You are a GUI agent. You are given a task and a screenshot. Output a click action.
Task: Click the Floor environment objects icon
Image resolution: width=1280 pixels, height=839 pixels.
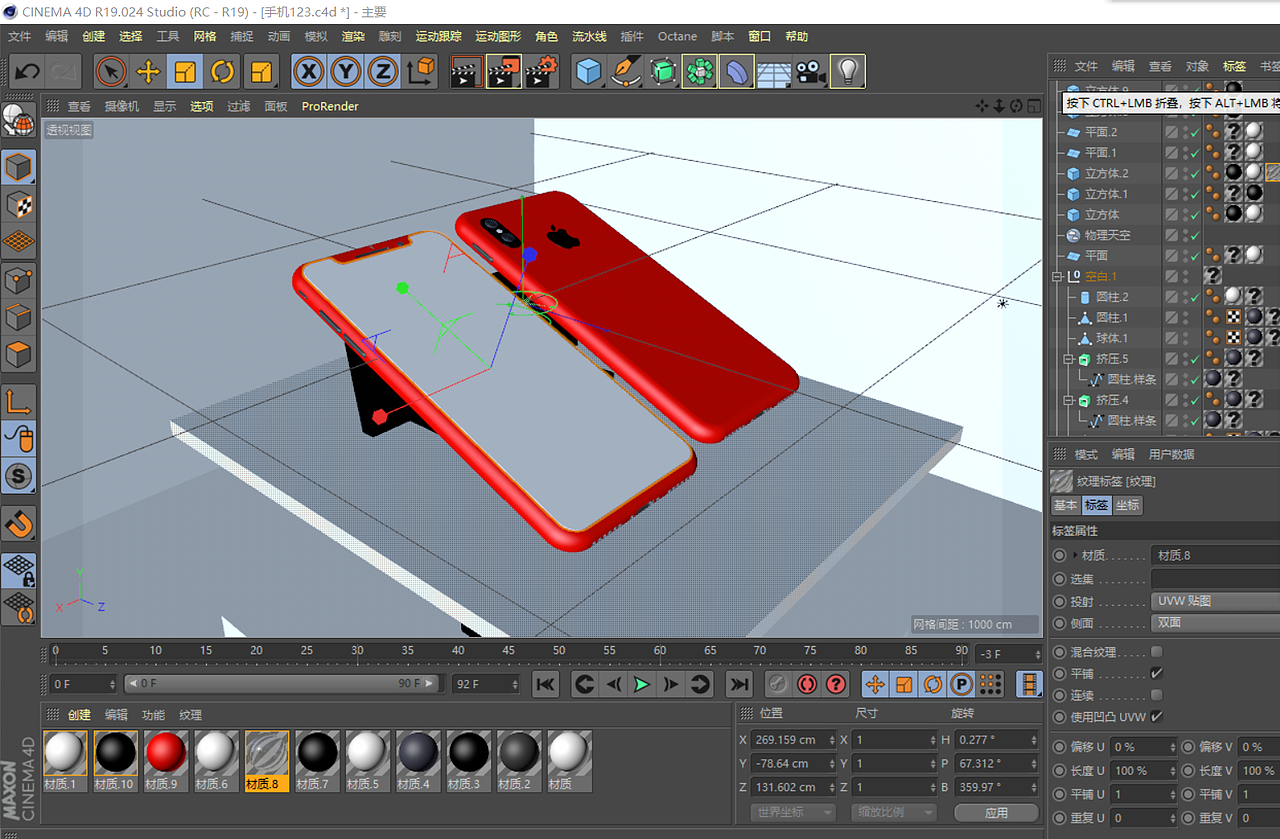tap(774, 72)
